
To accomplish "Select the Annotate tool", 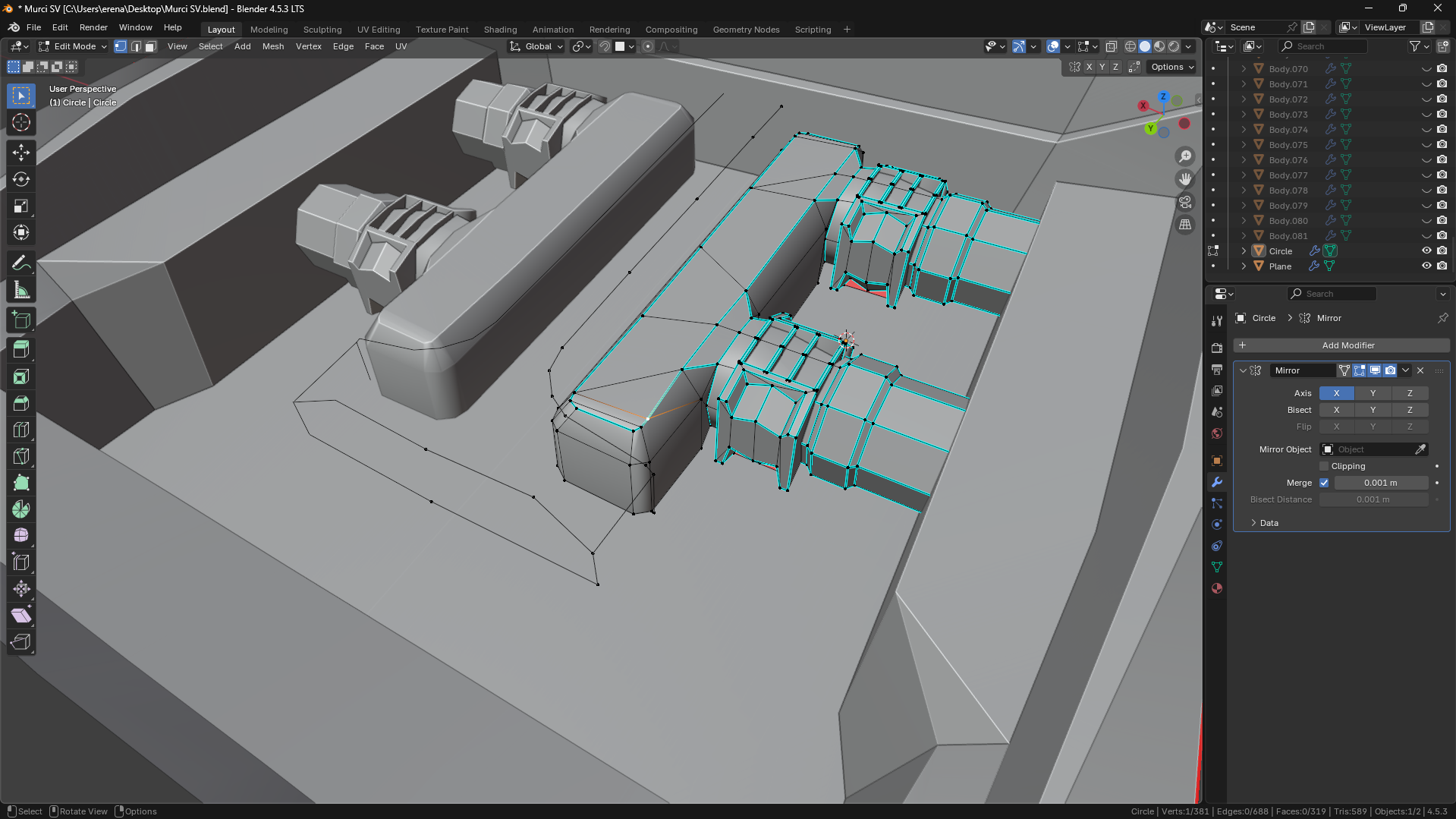I will tap(21, 263).
